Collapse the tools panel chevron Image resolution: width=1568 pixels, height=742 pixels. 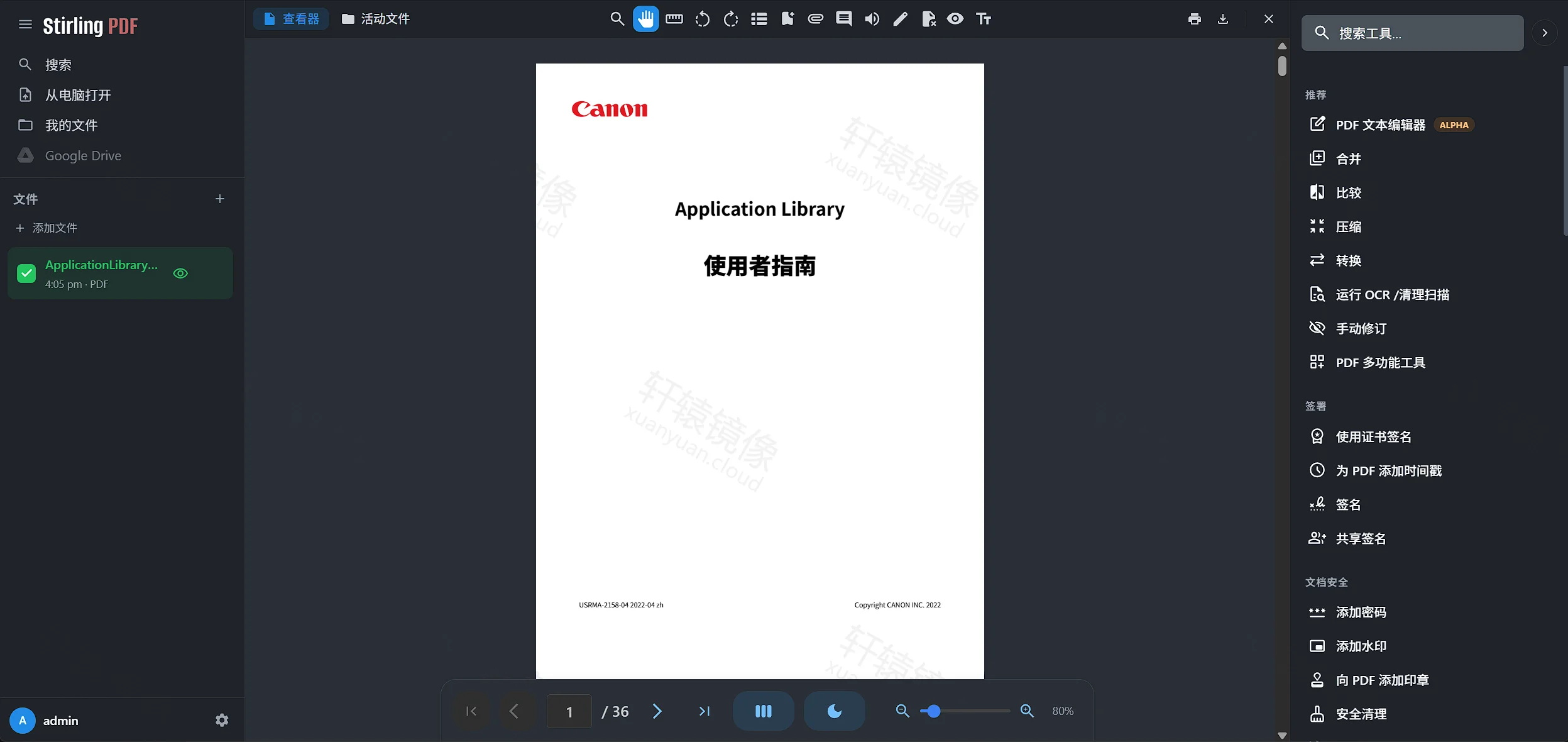(1545, 33)
